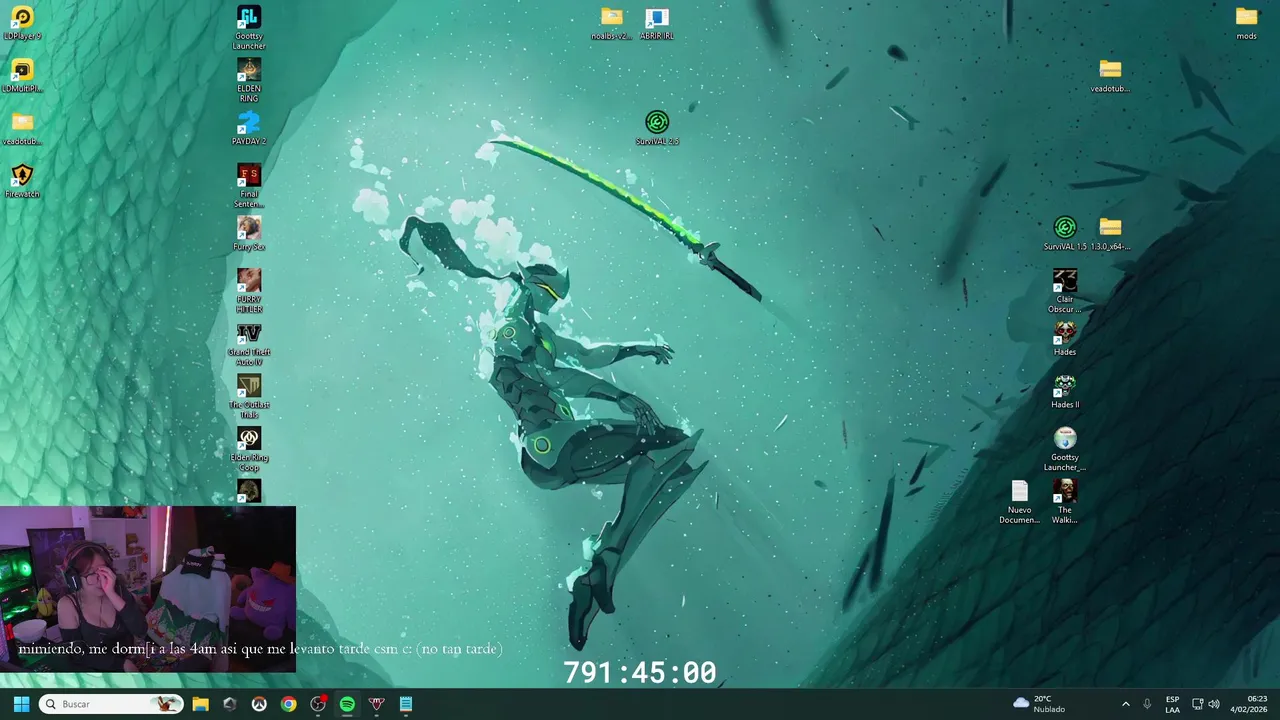The image size is (1280, 720).
Task: Select the PAYDAY 2 shortcut
Action: point(249,129)
